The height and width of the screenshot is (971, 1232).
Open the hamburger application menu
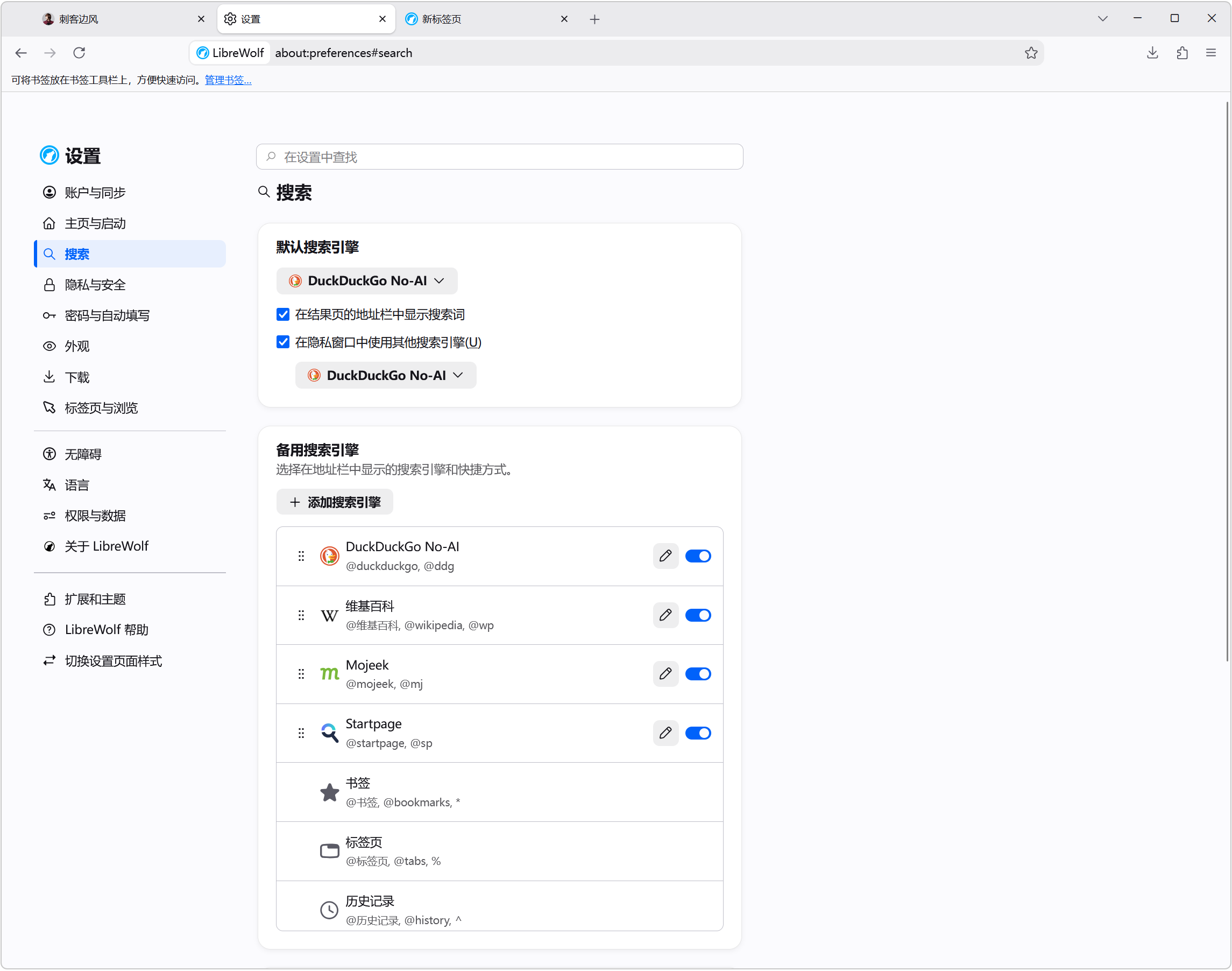click(x=1211, y=53)
